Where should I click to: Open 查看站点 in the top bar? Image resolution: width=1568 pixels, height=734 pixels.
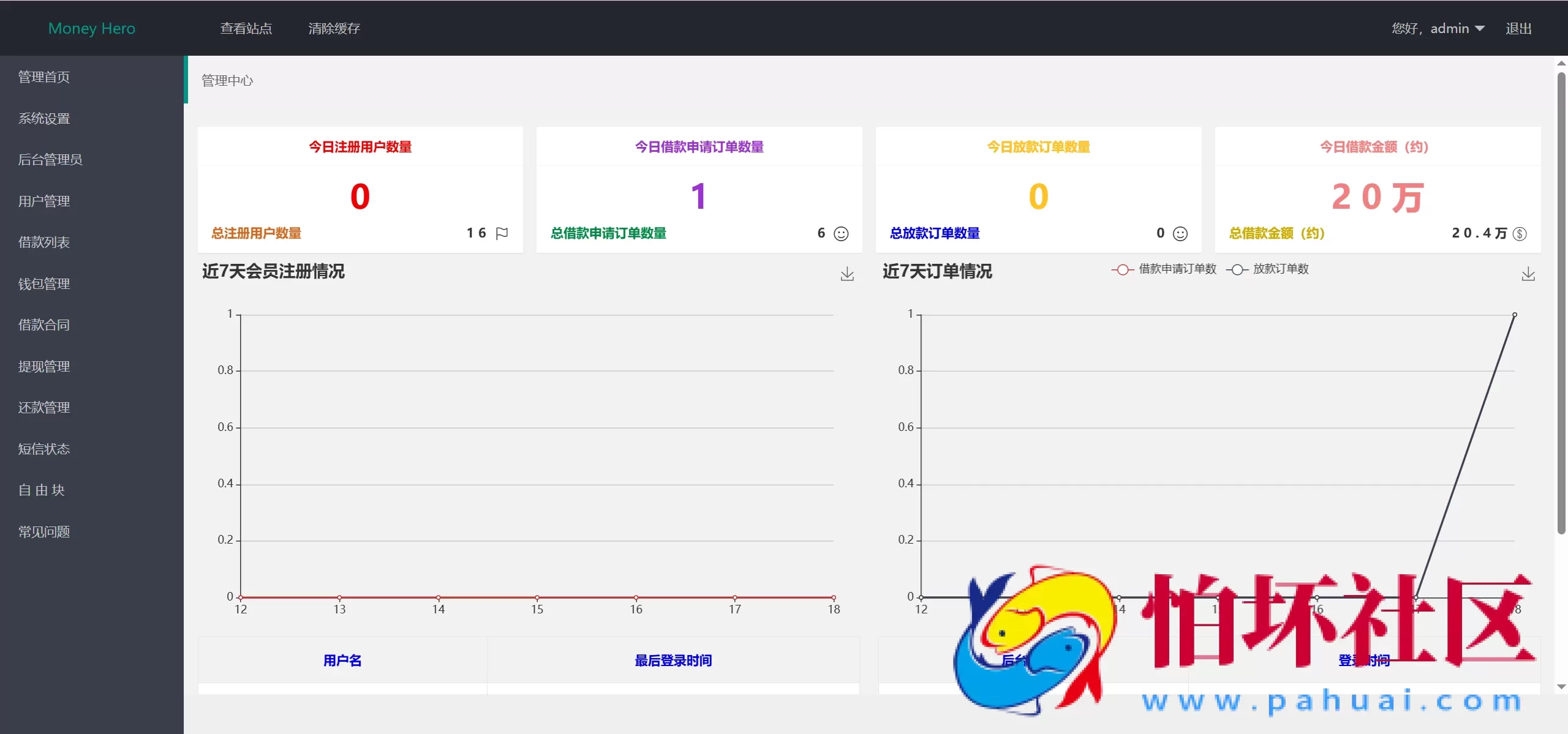point(246,28)
